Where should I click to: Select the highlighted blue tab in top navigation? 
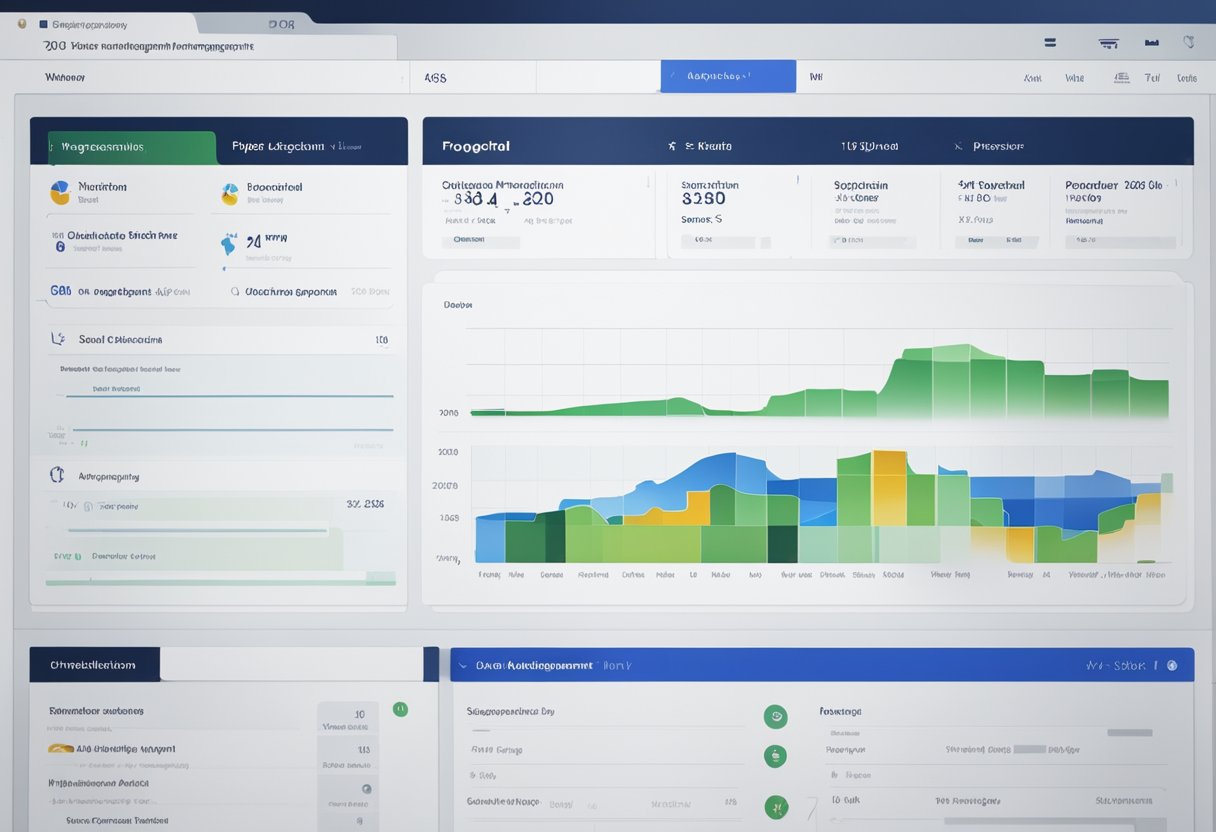727,76
